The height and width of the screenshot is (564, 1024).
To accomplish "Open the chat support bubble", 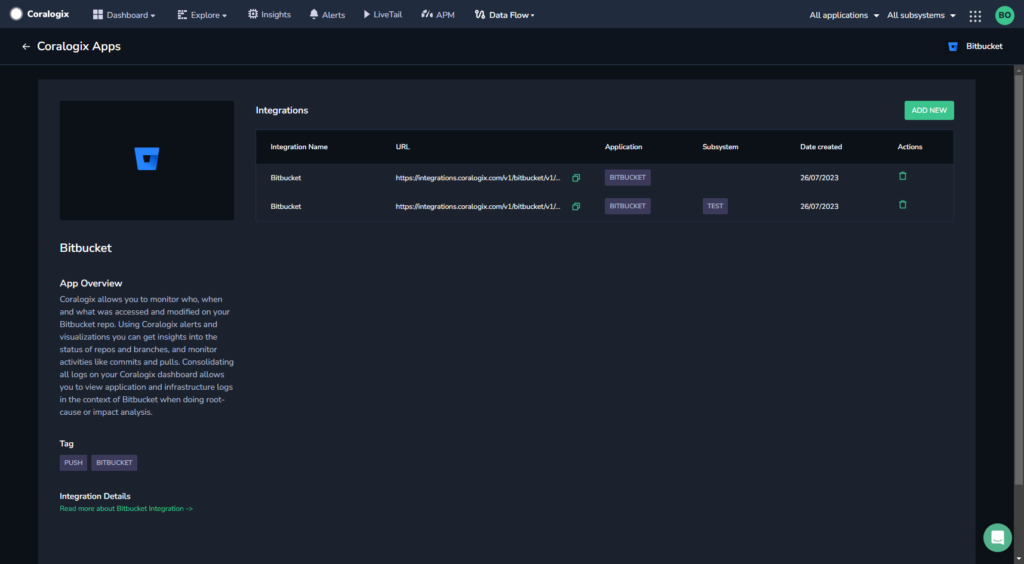I will click(x=997, y=537).
